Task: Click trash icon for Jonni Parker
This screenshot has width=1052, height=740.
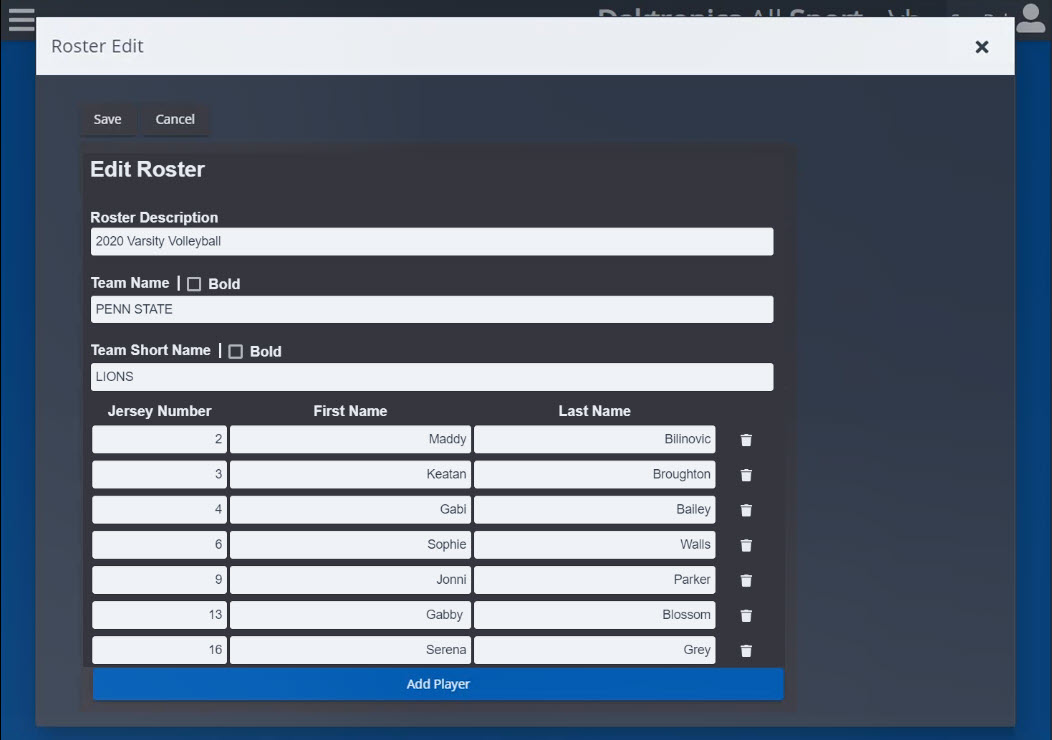Action: 746,580
